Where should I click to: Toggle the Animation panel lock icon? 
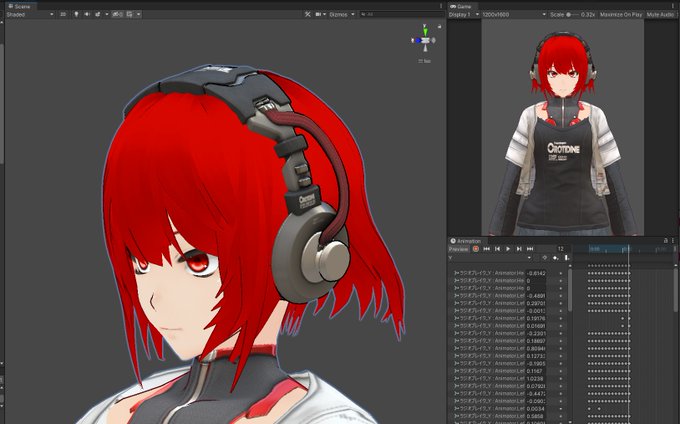pyautogui.click(x=666, y=240)
